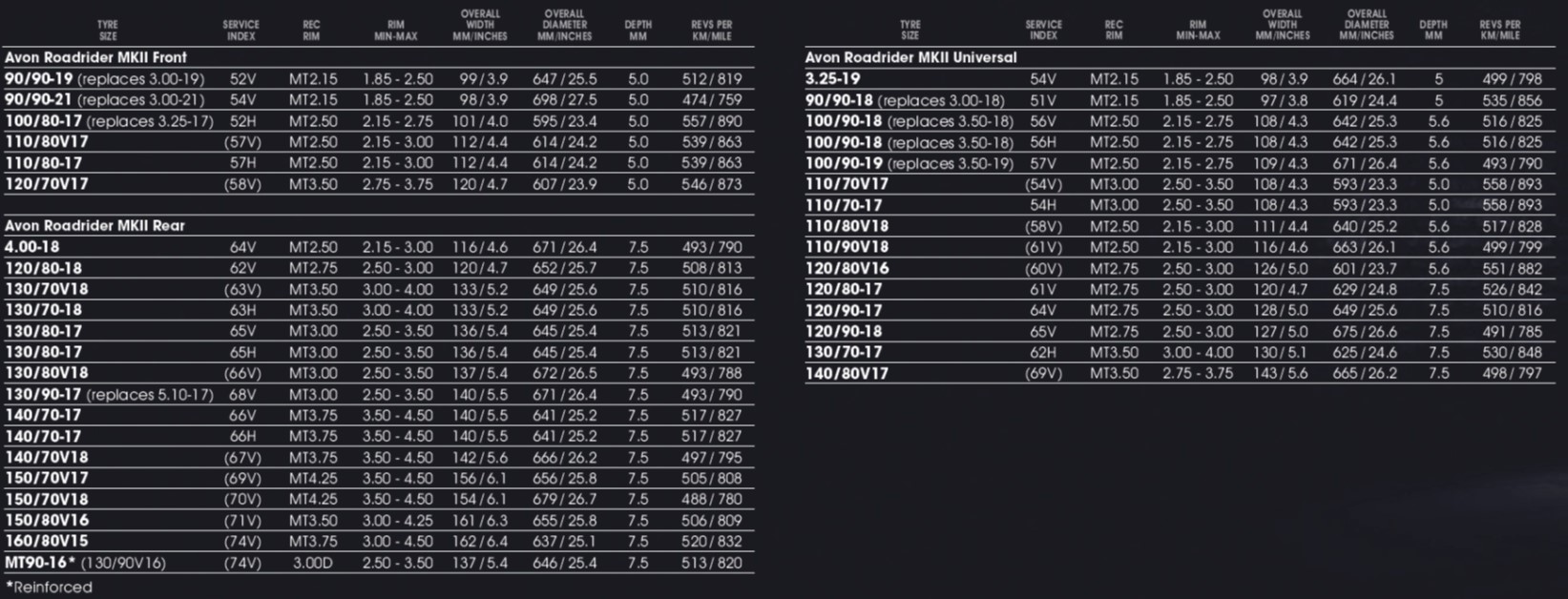Click the 130/90-17 replaces 5.10-17 row
The width and height of the screenshot is (1568, 599).
tap(378, 395)
